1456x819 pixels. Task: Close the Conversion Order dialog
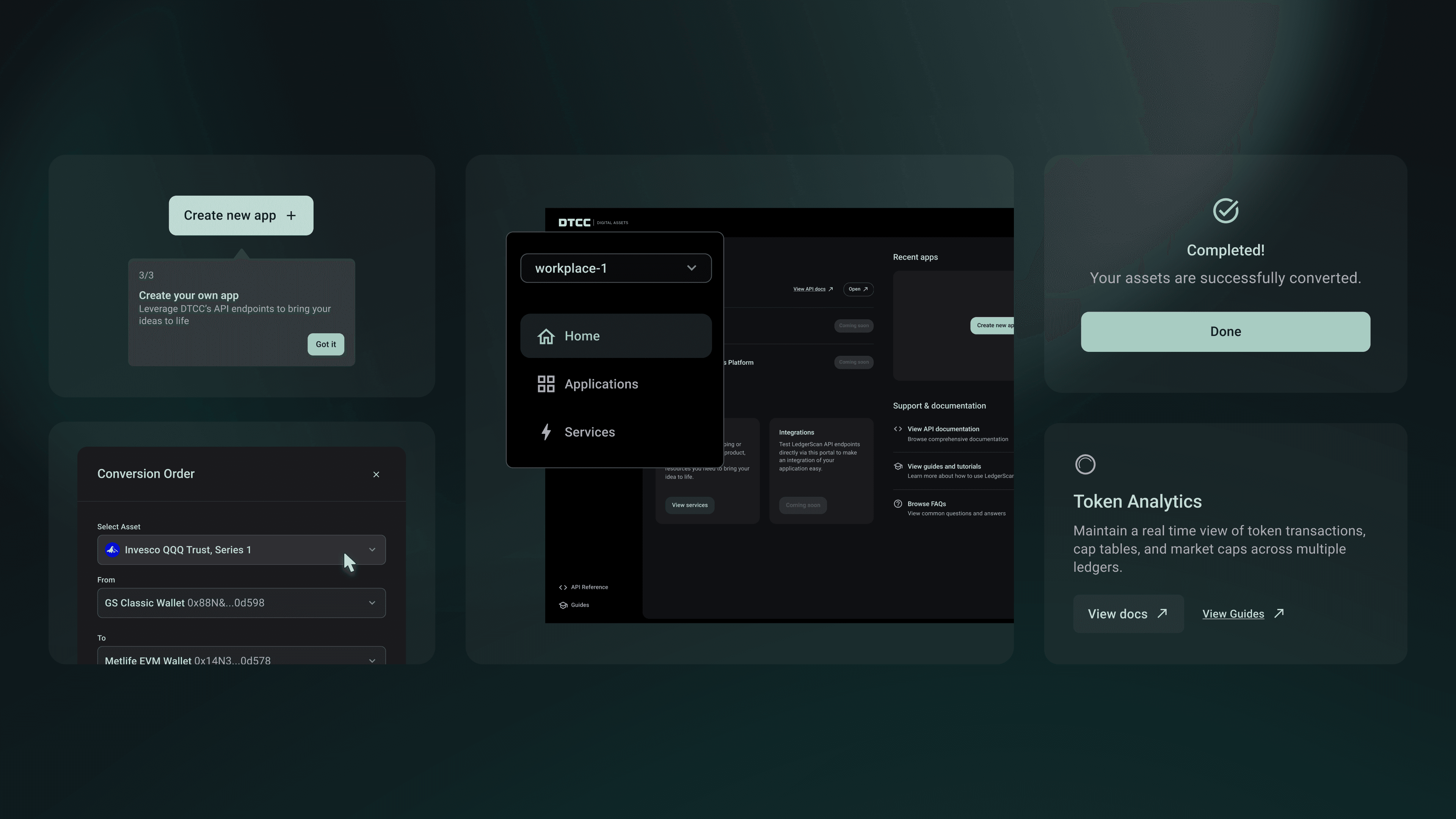tap(376, 474)
